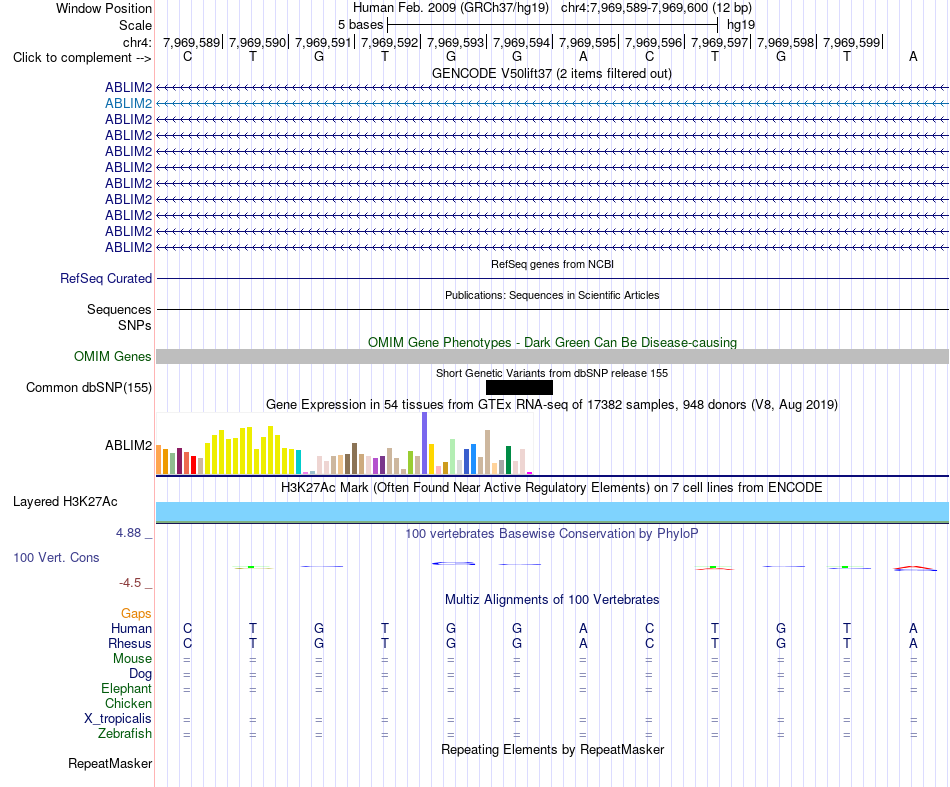Image resolution: width=950 pixels, height=787 pixels.
Task: Open 'Repeating Elements by RepeatMasker' title
Action: point(553,750)
